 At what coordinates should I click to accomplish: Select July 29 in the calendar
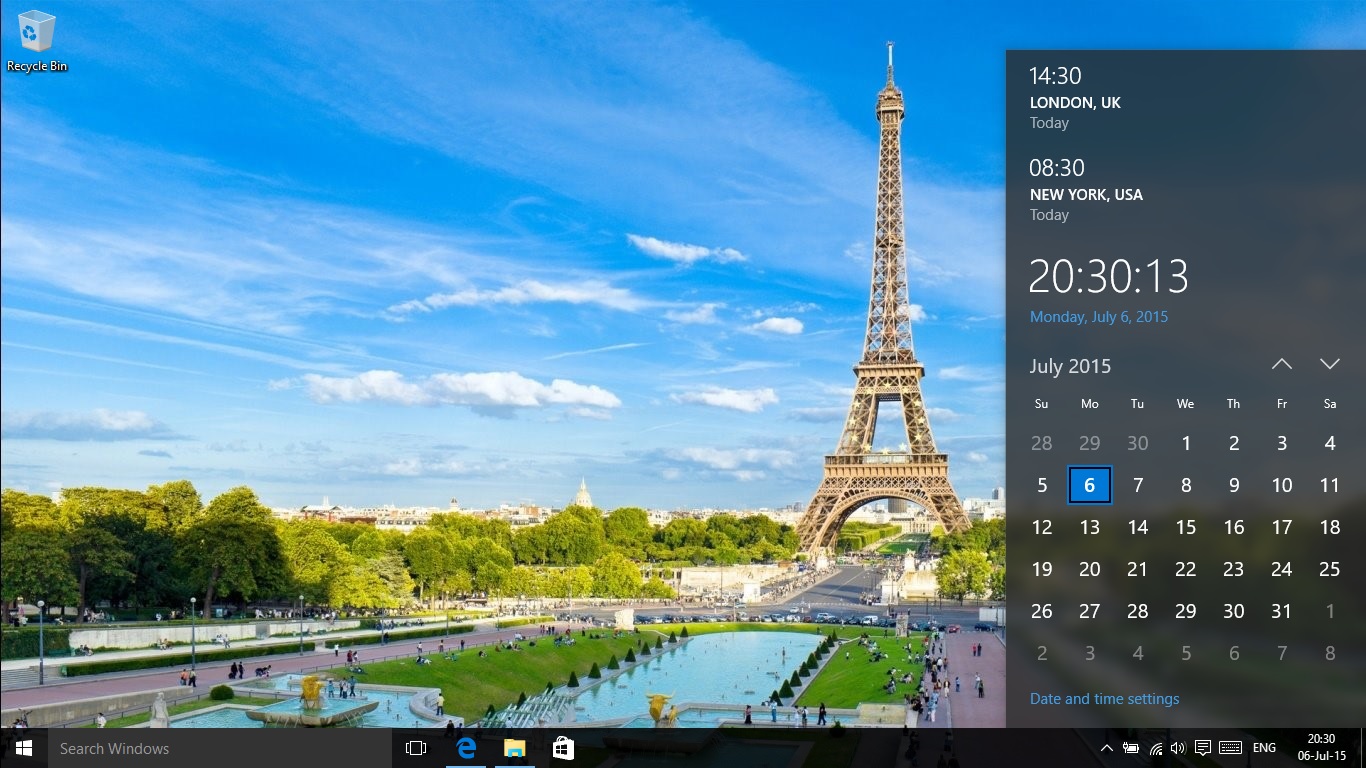[x=1186, y=611]
